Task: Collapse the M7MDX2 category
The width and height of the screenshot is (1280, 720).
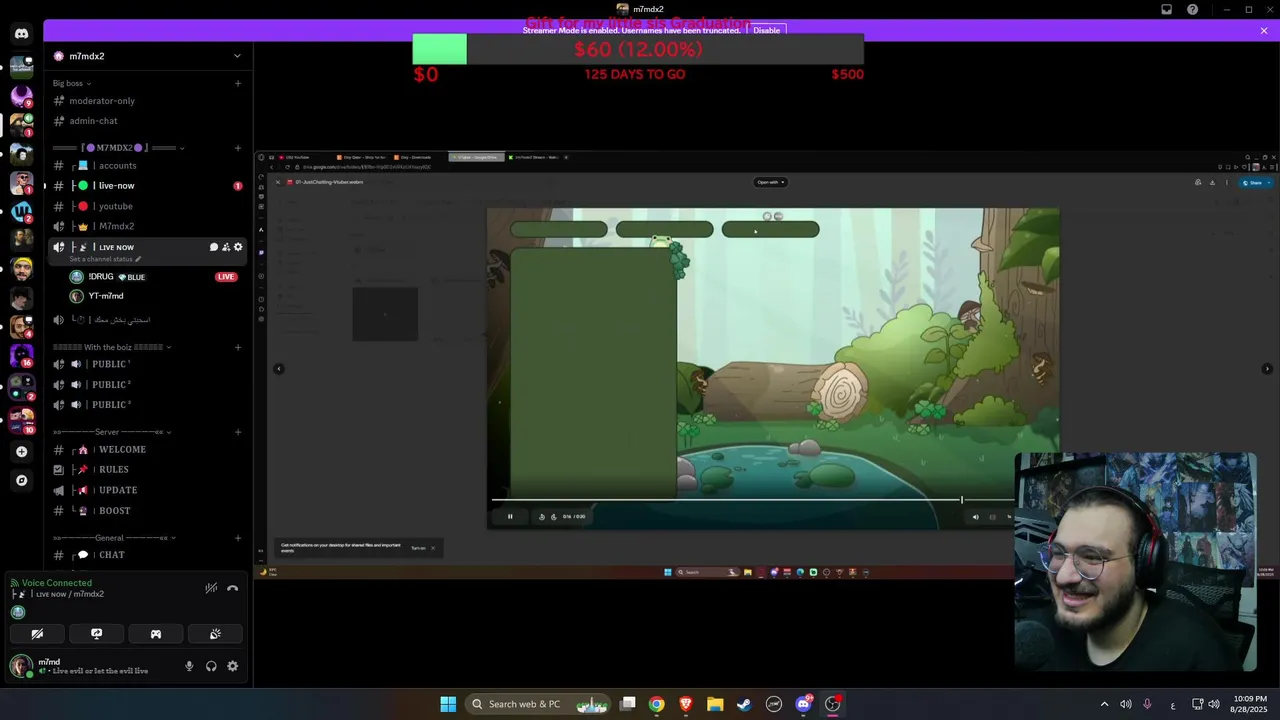Action: tap(118, 148)
